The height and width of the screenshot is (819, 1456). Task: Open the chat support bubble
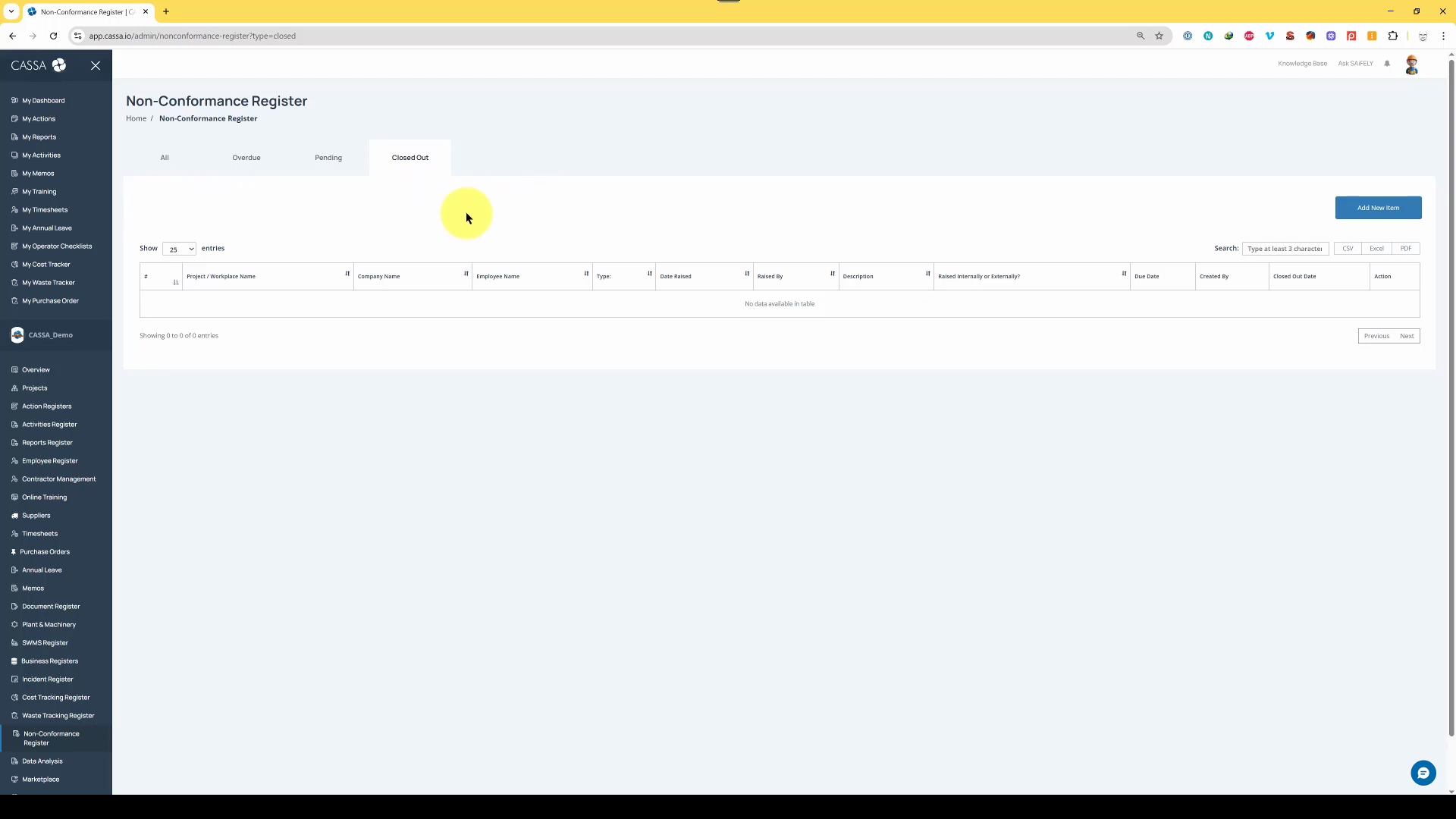pos(1423,773)
